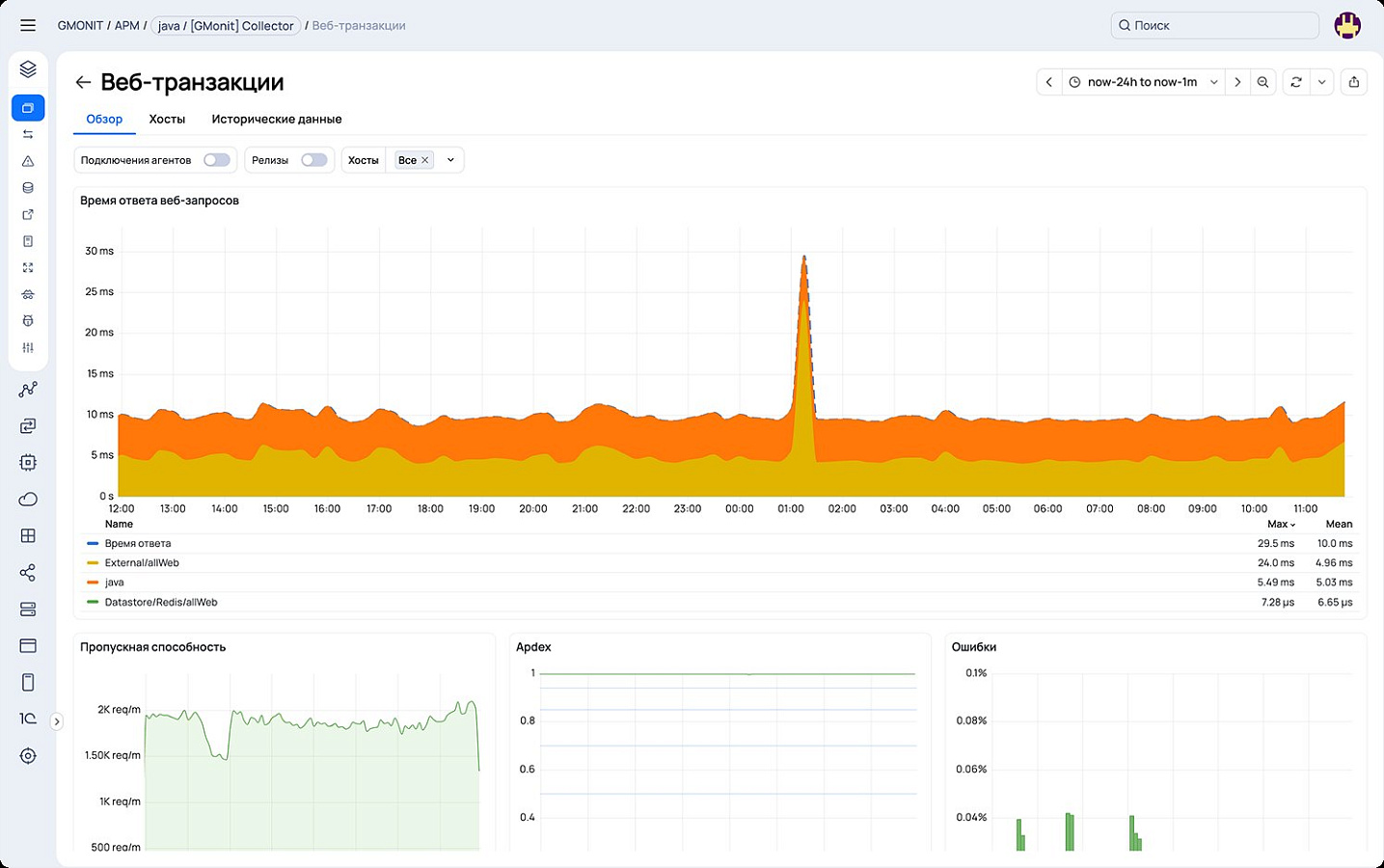Sort legend by Max column

1281,524
